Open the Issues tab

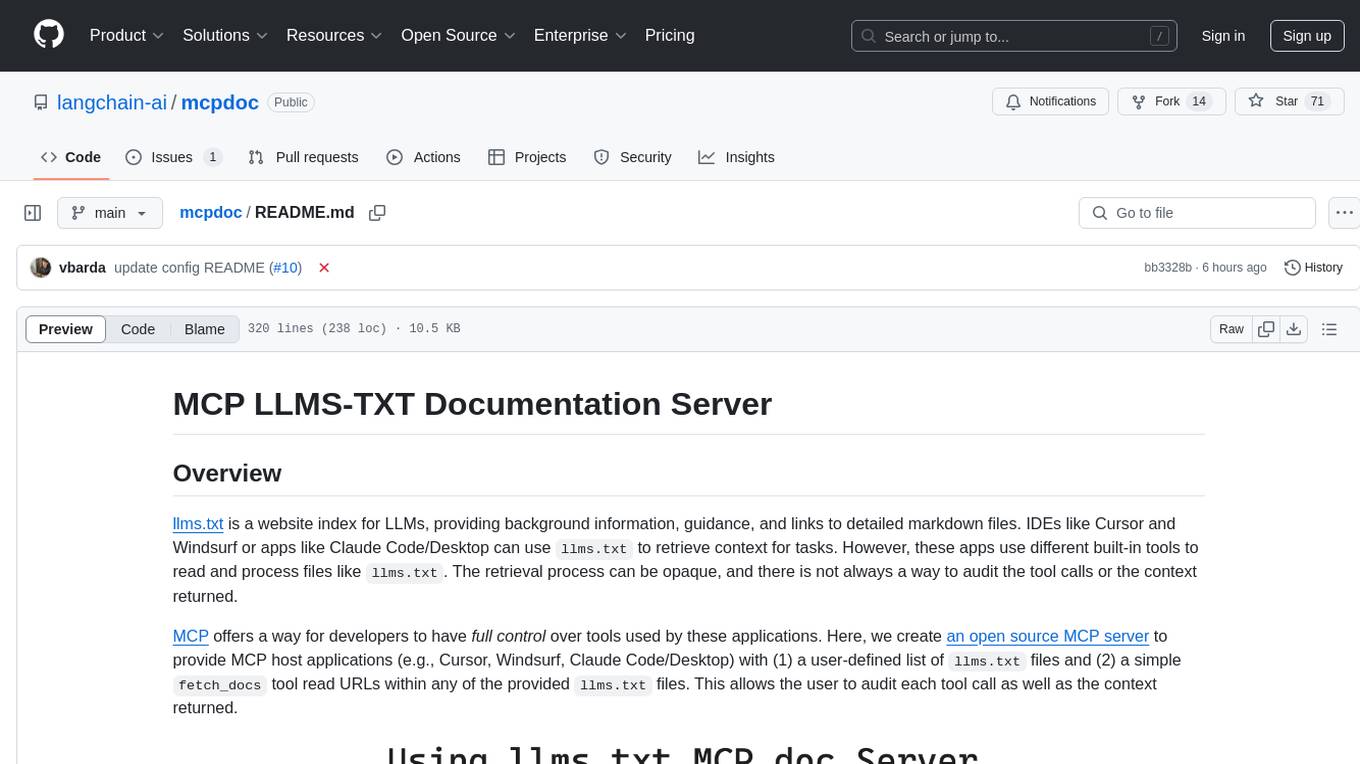click(173, 157)
